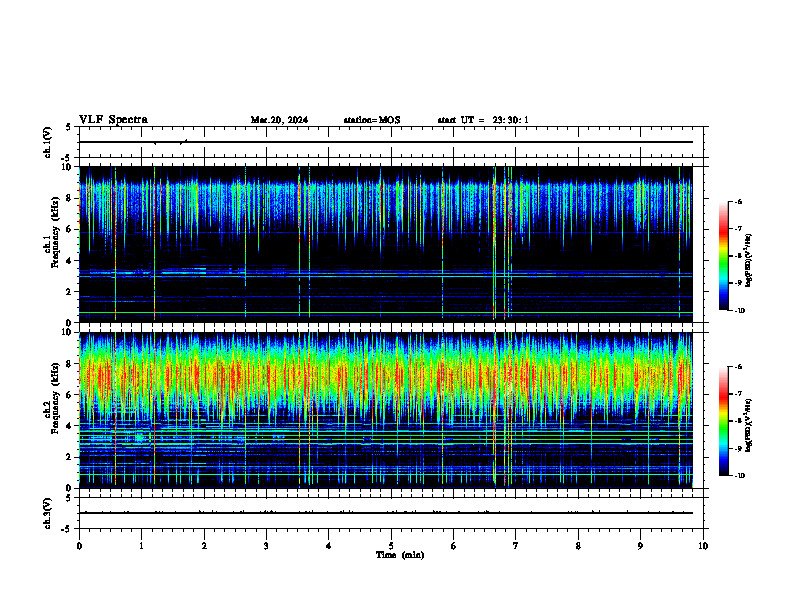Click time axis tick label 9
Screen dimensions: 792x612
click(640, 546)
